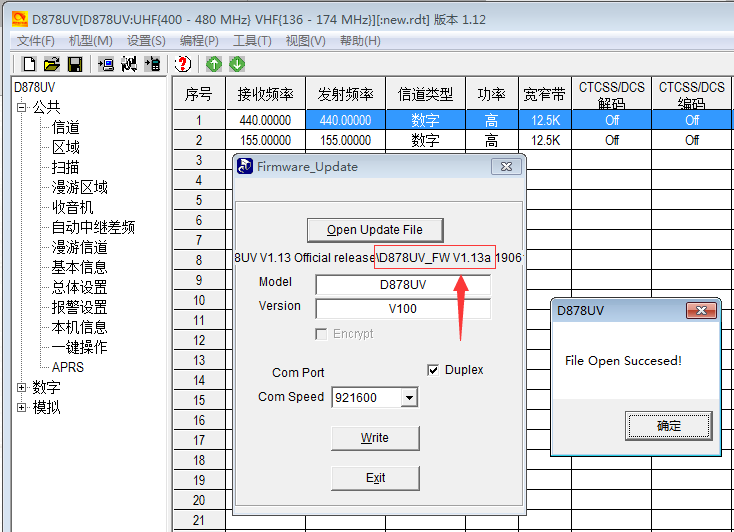The width and height of the screenshot is (734, 532).
Task: Click the green down arrow icon
Action: 237,64
